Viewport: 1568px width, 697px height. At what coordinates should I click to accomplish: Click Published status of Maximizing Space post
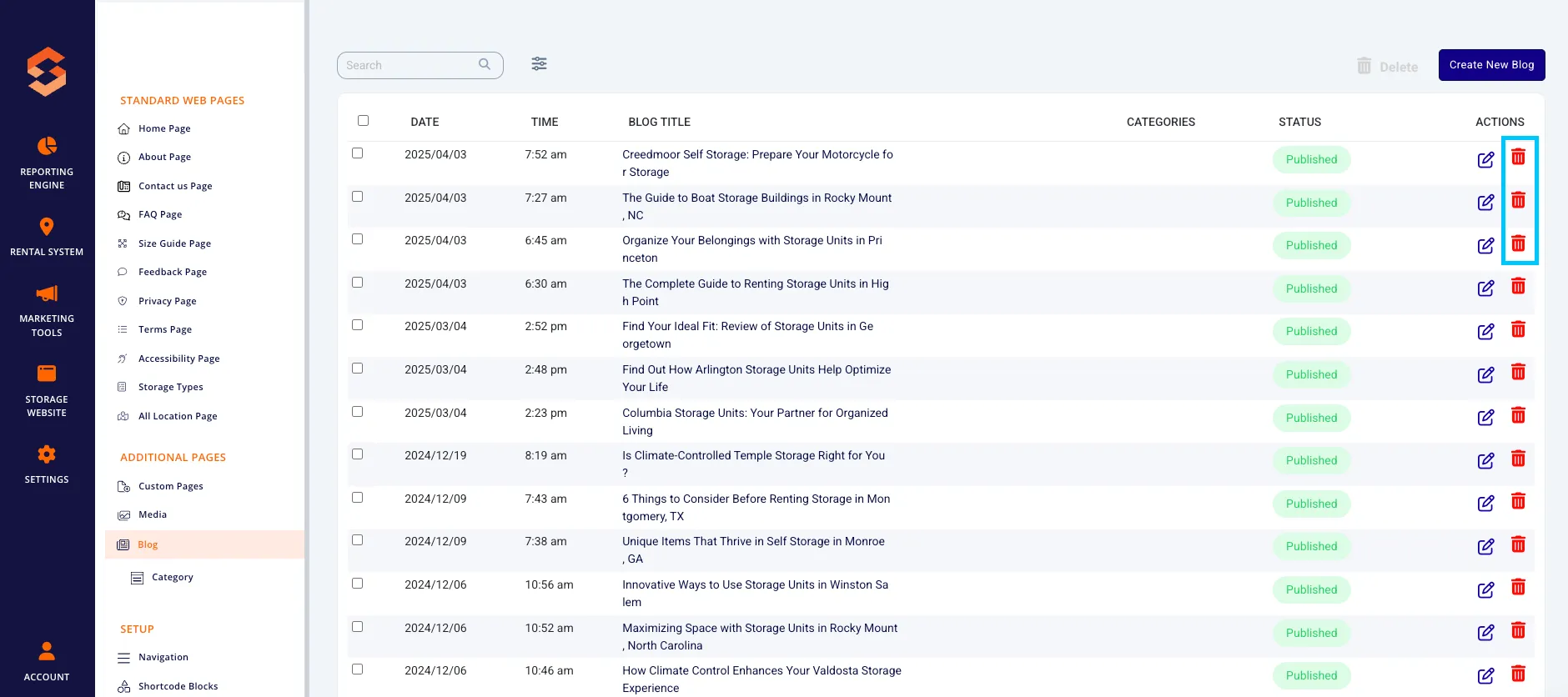click(1311, 633)
